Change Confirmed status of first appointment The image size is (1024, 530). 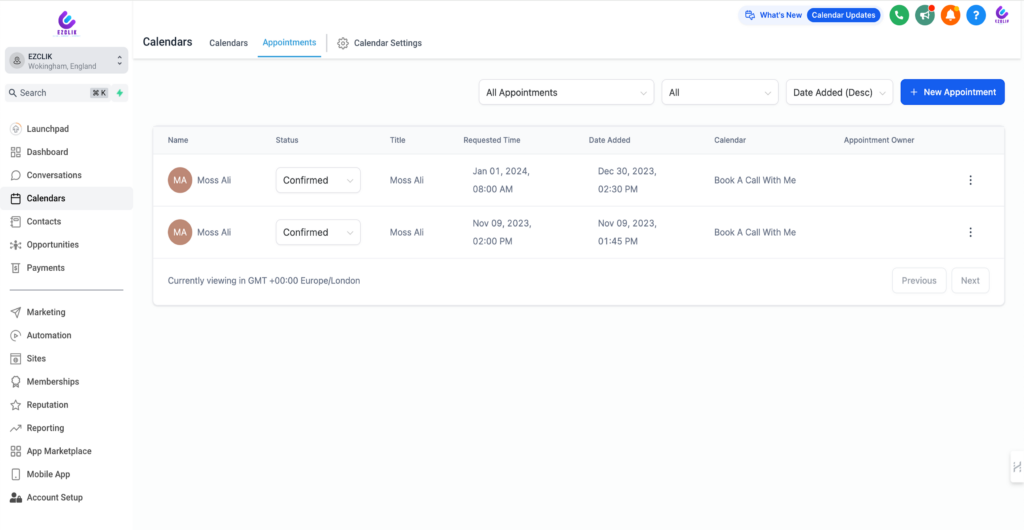[318, 180]
